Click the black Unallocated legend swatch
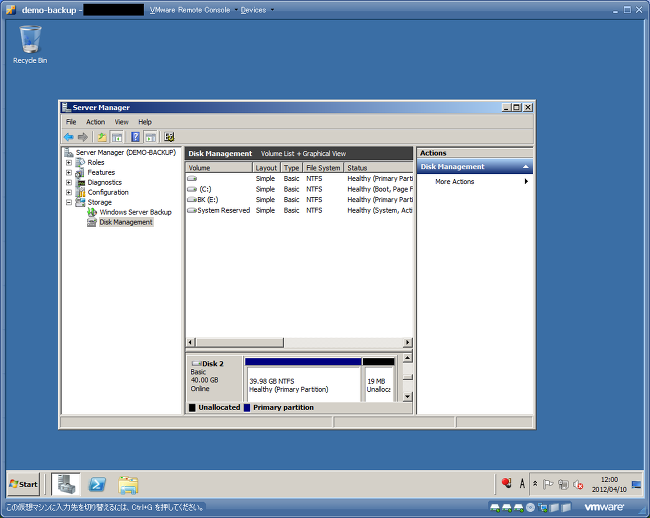The image size is (650, 518). [192, 408]
